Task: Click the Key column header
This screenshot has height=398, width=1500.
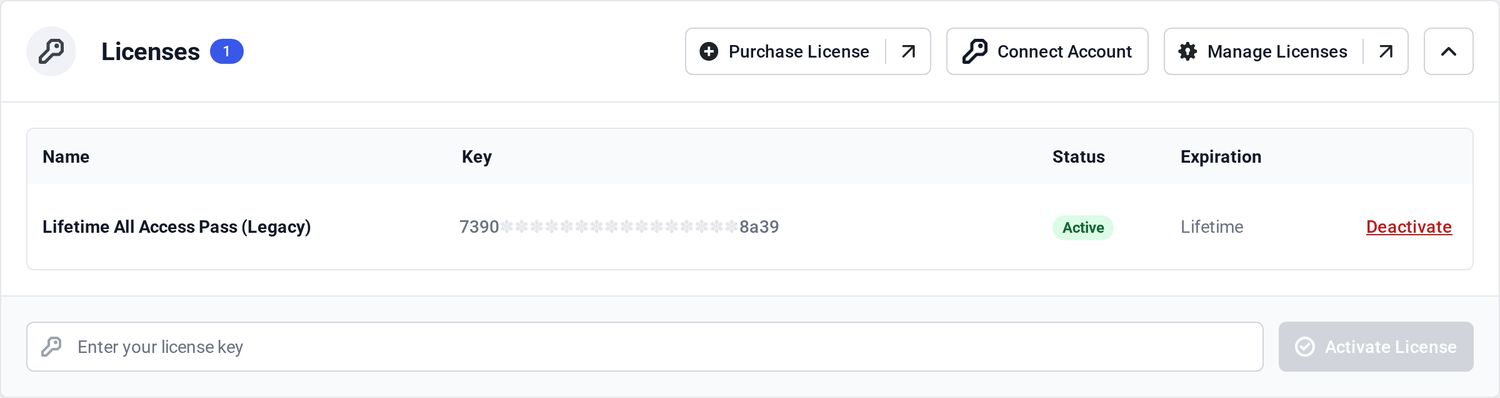Action: point(477,157)
